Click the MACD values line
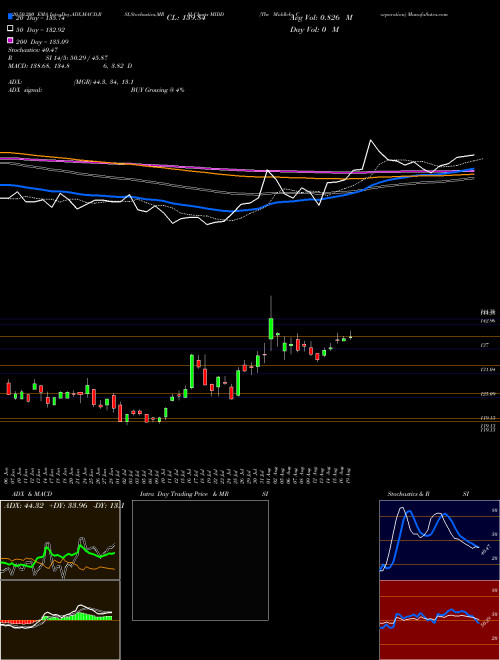500x660 pixels. tap(70, 66)
